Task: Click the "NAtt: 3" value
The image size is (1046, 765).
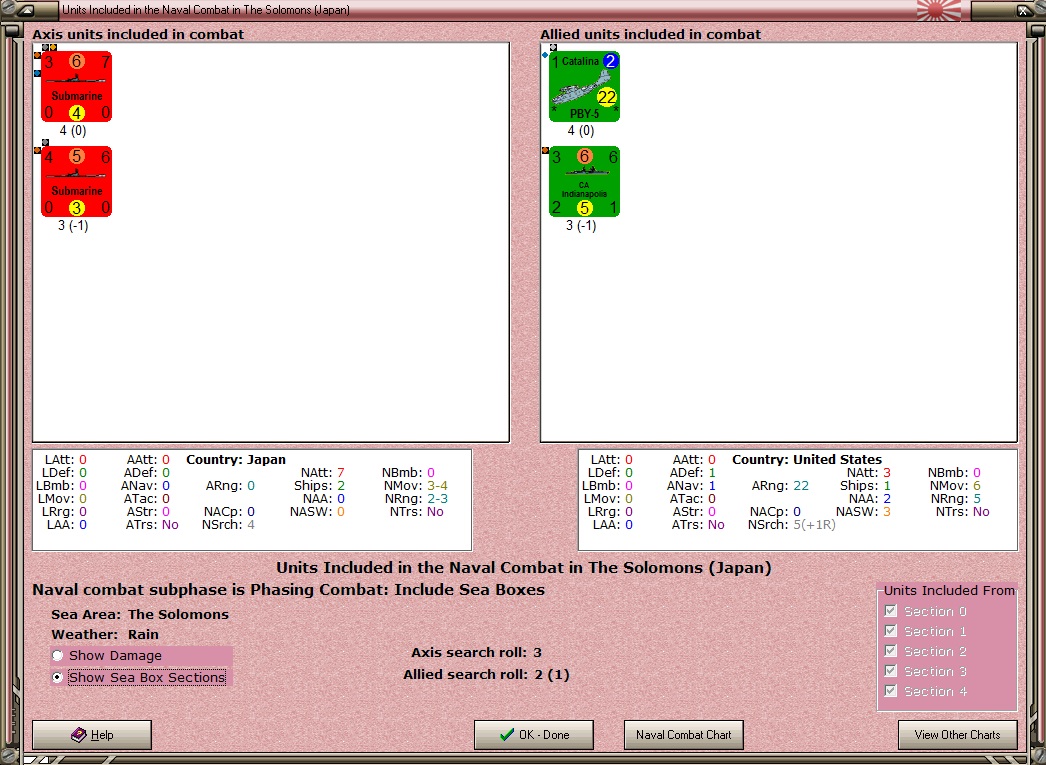Action: pos(869,473)
